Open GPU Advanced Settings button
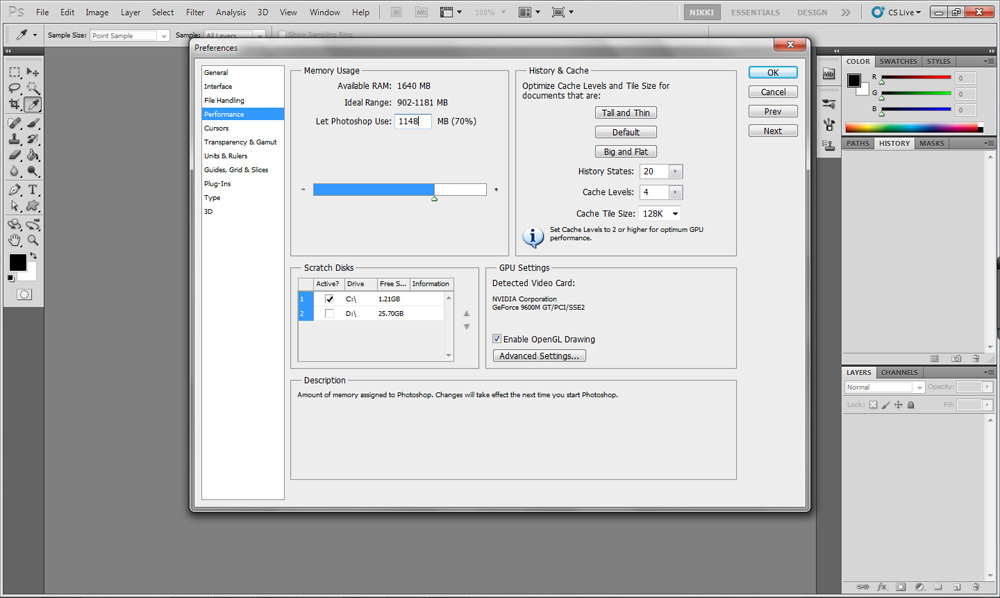The height and width of the screenshot is (598, 1000). pyautogui.click(x=539, y=356)
